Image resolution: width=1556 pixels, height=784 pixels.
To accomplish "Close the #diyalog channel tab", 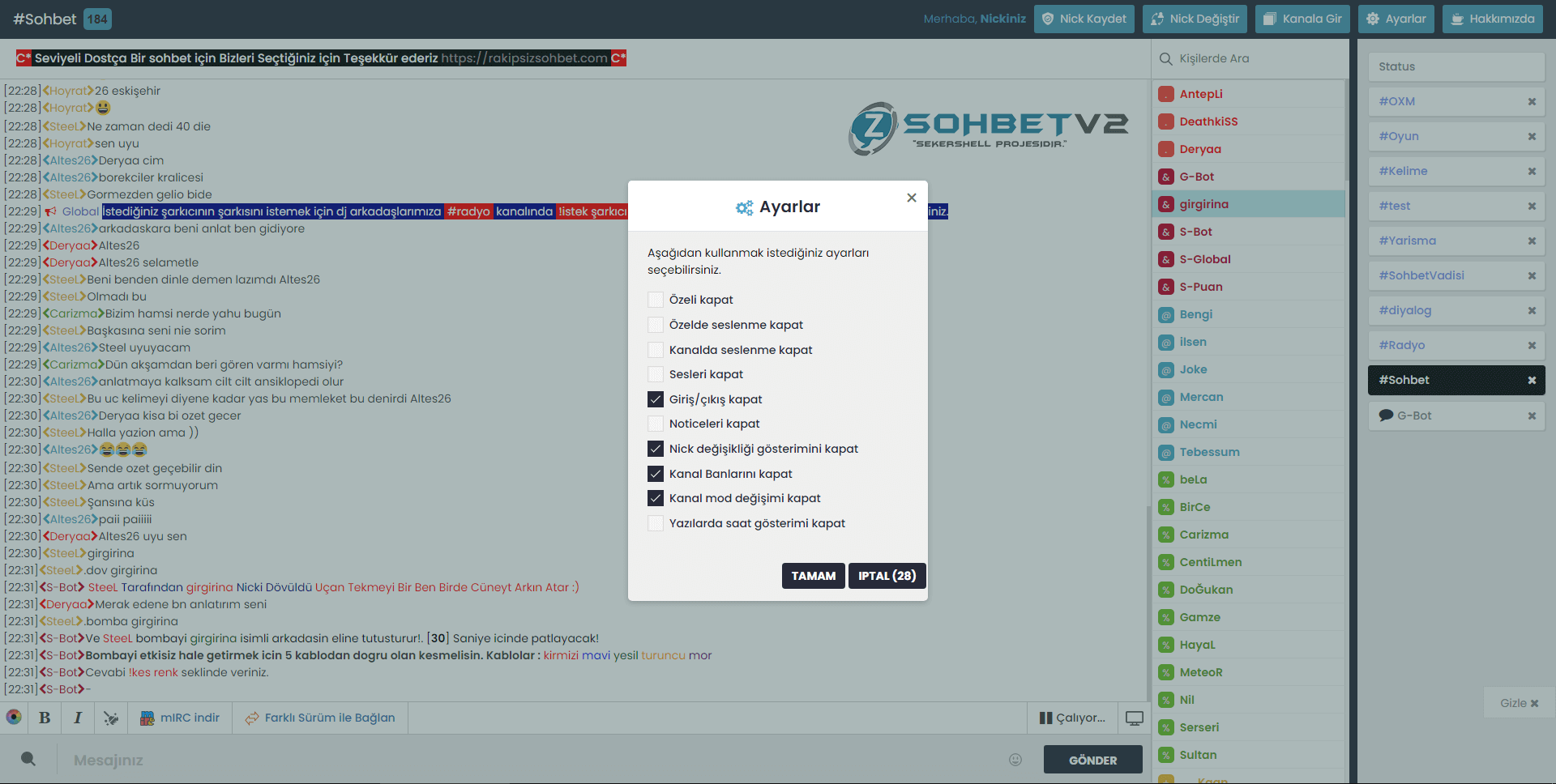I will pos(1532,310).
